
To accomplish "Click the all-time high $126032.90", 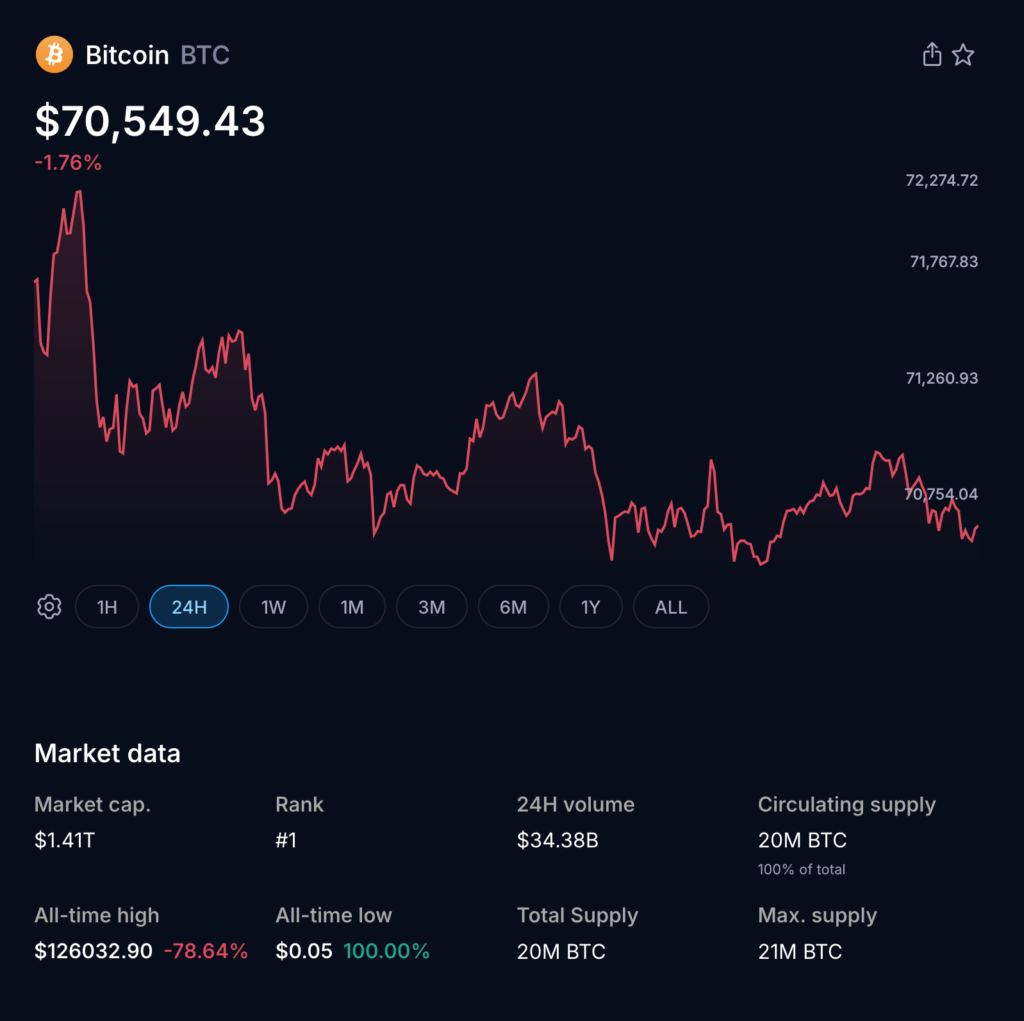I will pyautogui.click(x=92, y=951).
